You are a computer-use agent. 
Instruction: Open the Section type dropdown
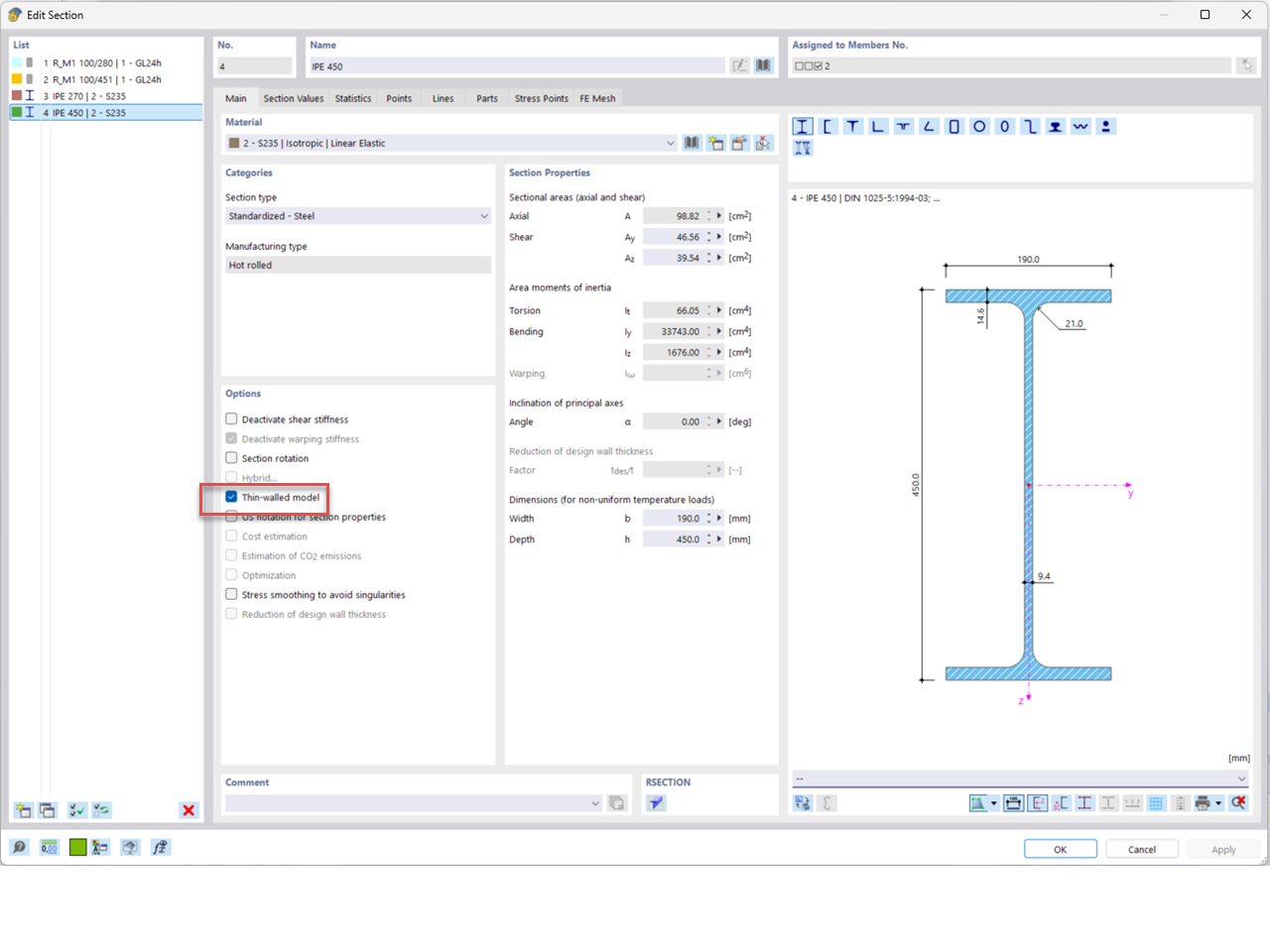(x=484, y=215)
